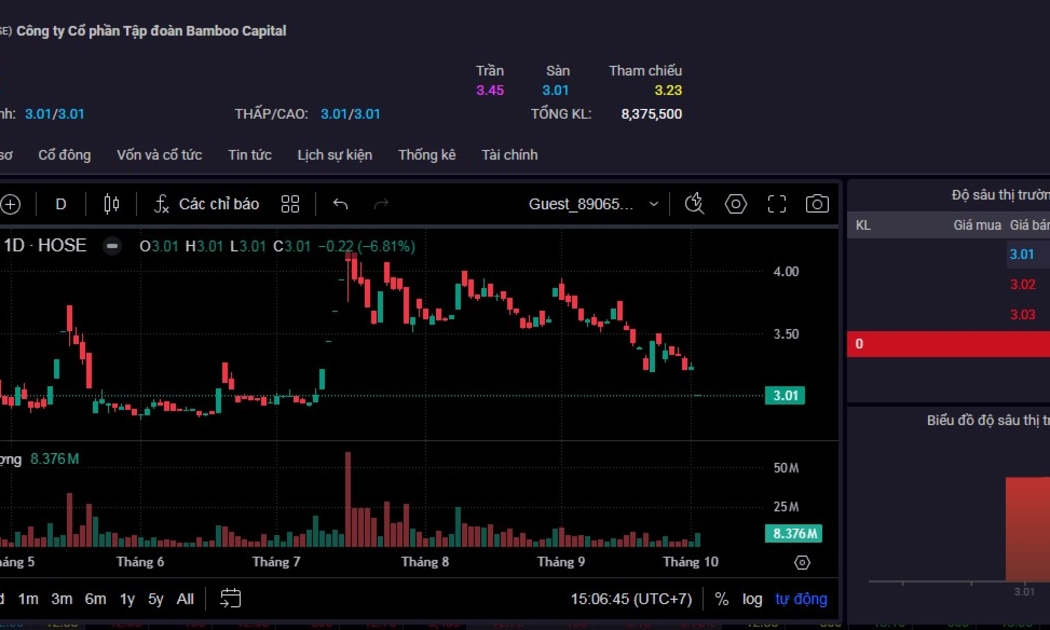Take a chart snapshot with camera icon
Viewport: 1050px width, 630px height.
[817, 204]
